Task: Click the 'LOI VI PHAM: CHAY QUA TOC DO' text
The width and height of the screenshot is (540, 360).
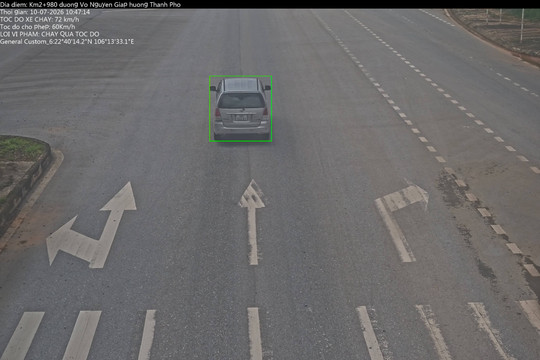Action: 50,34
